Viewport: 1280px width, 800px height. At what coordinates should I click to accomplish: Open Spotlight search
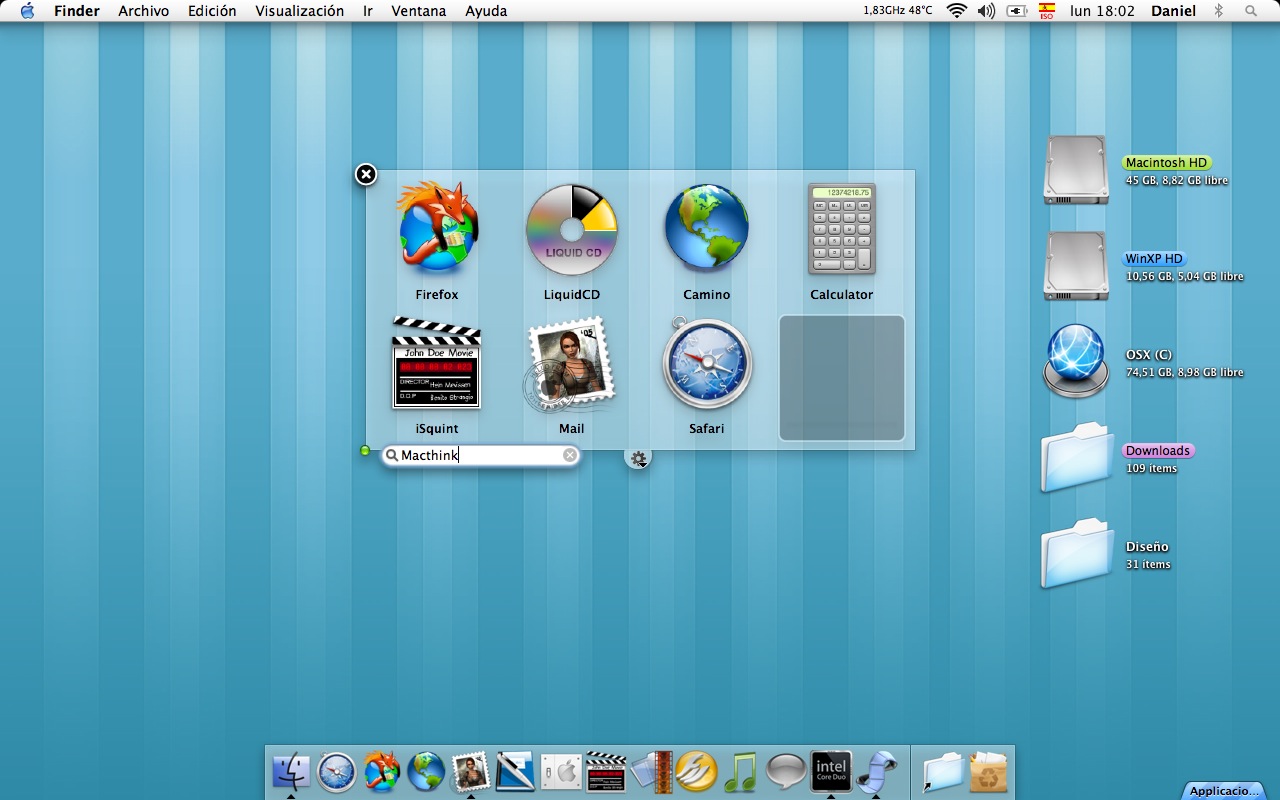(1251, 11)
